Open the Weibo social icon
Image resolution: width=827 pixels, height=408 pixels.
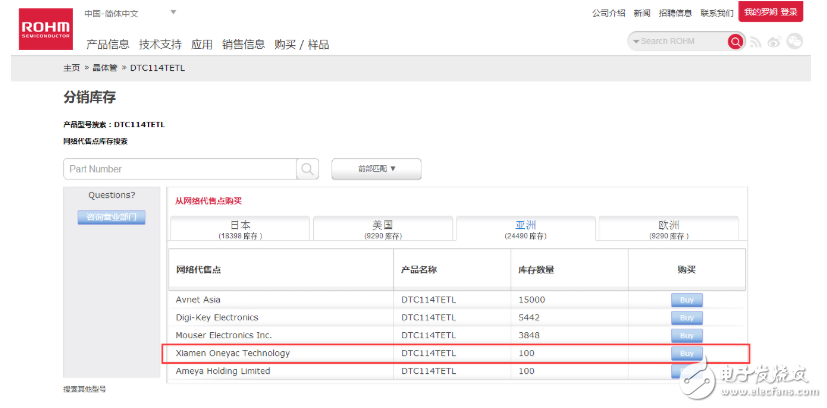pos(774,42)
